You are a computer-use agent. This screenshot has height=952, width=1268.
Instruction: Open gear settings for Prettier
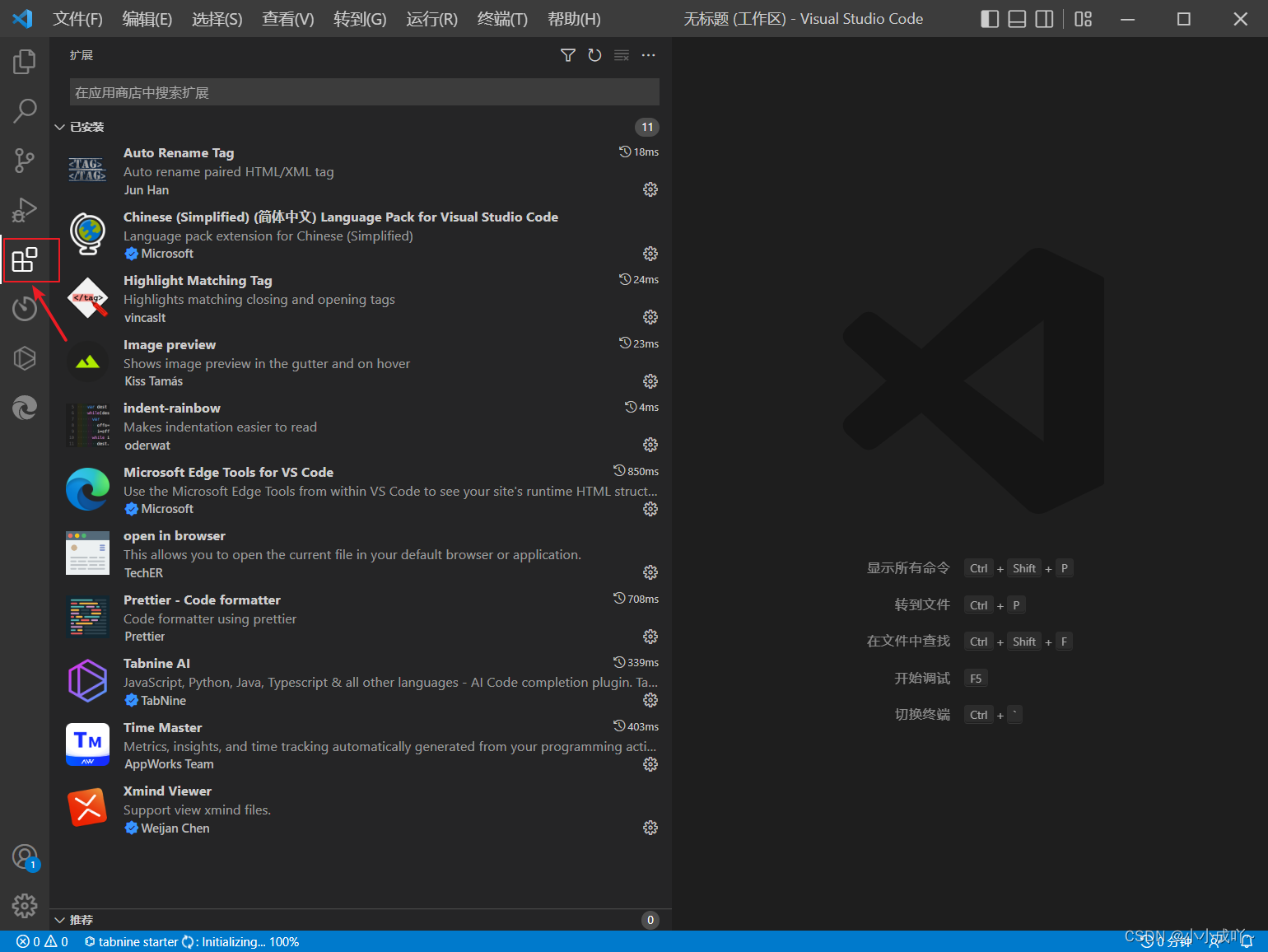(x=650, y=637)
